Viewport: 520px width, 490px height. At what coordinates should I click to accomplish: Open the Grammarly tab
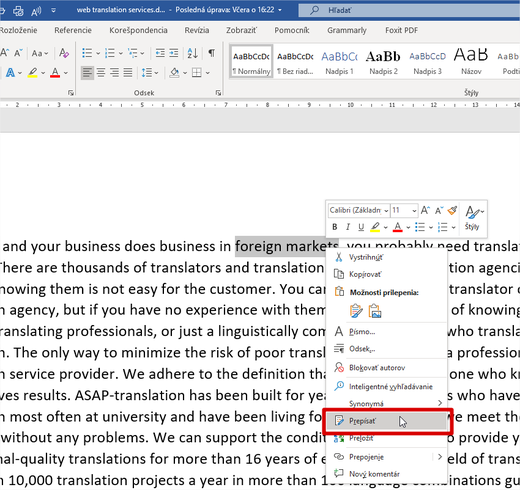pyautogui.click(x=347, y=30)
